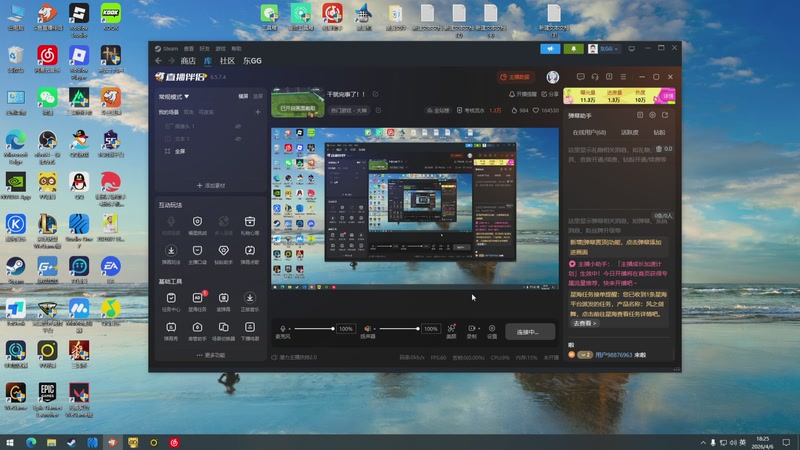The width and height of the screenshot is (800, 450).
Task: Open the 设置 settings icon in bottom bar
Action: (x=492, y=331)
